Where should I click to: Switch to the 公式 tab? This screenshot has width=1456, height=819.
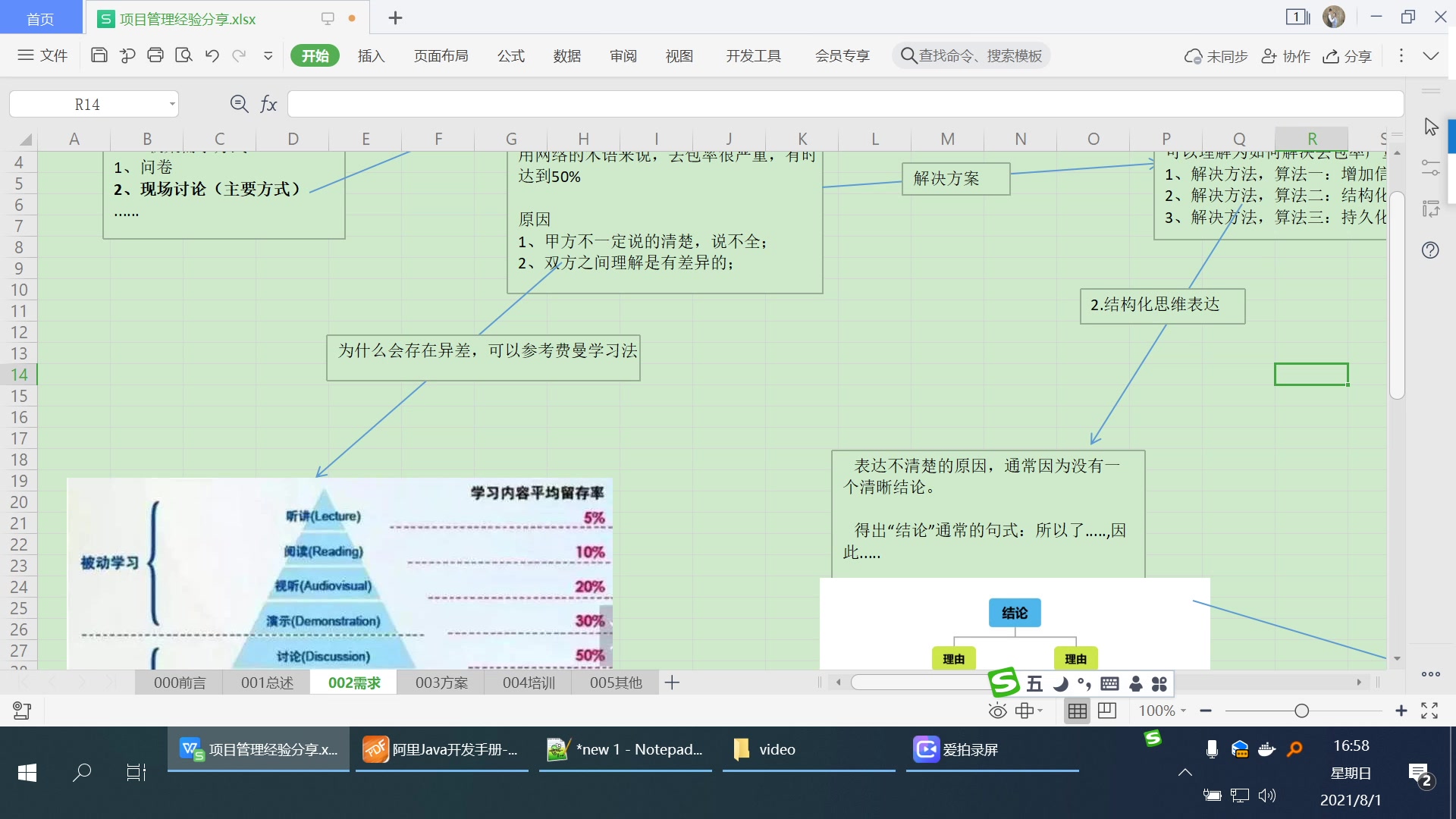tap(511, 55)
